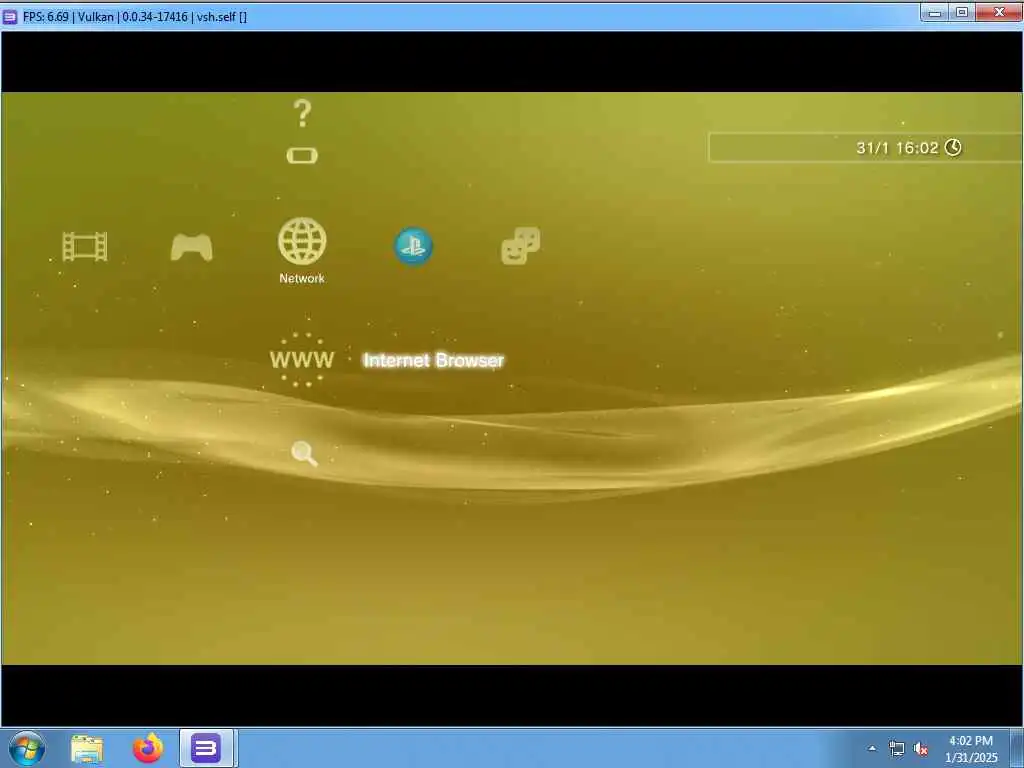Viewport: 1024px width, 768px height.
Task: Maximize the RPCS3 window
Action: coord(962,12)
